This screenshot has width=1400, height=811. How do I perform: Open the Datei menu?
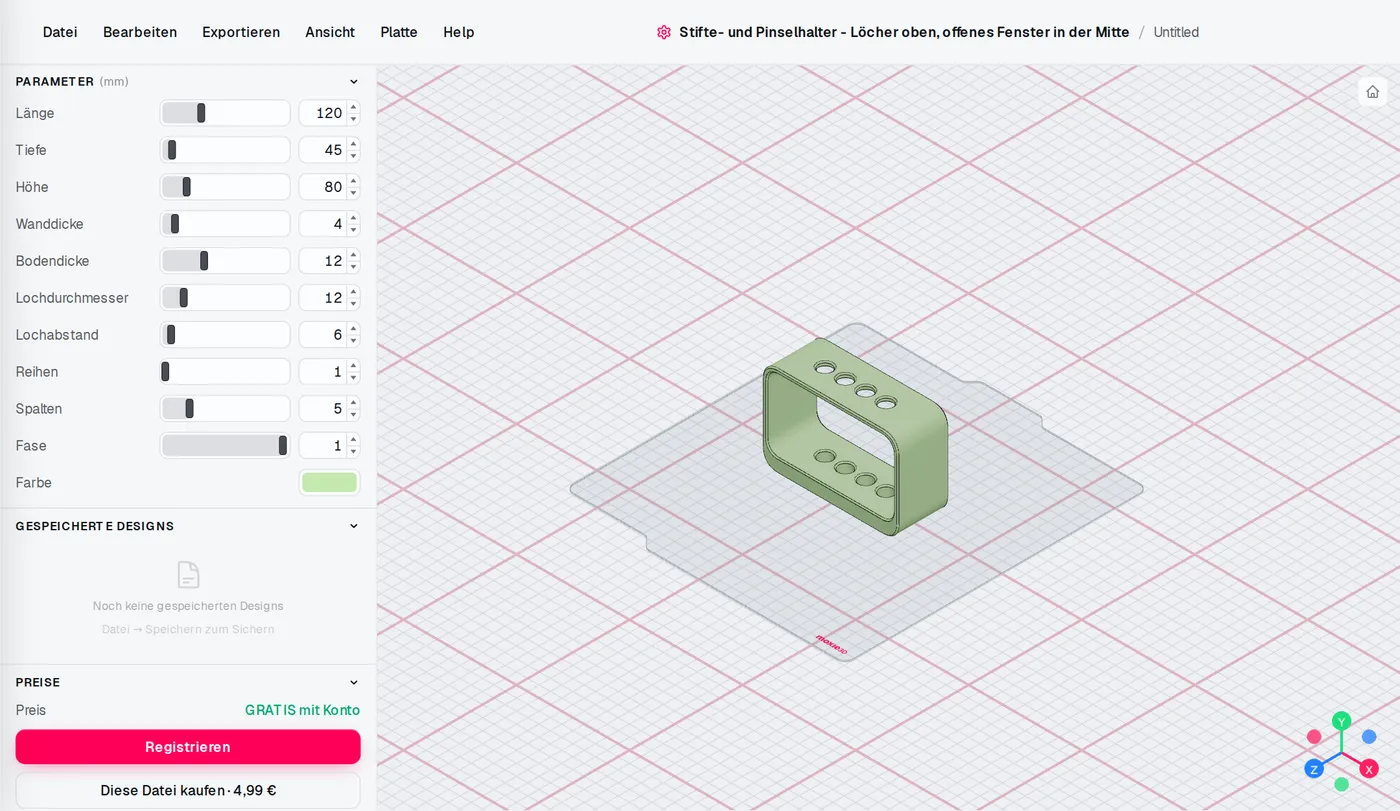coord(60,32)
